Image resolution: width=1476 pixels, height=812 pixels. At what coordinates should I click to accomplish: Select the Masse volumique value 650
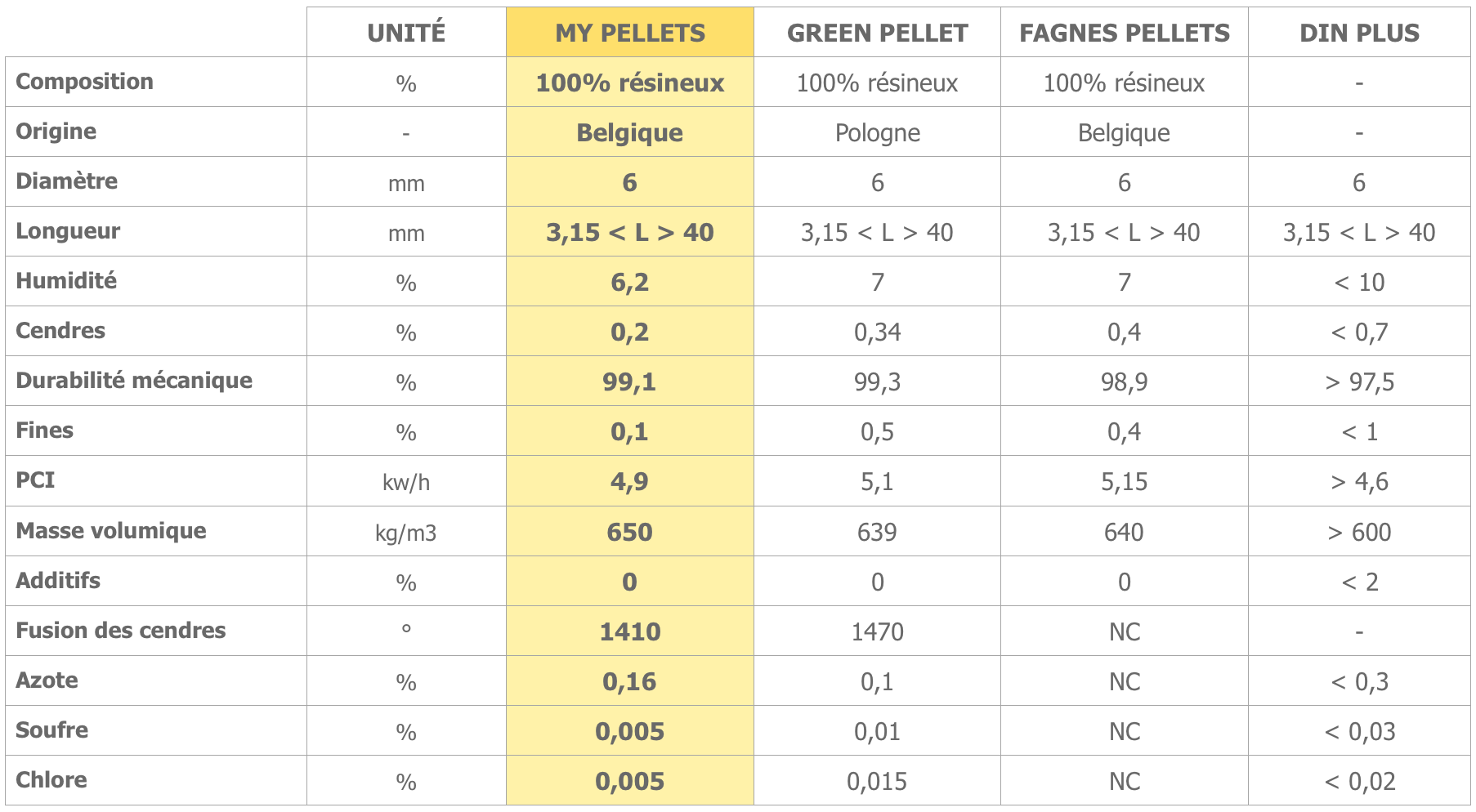629,532
